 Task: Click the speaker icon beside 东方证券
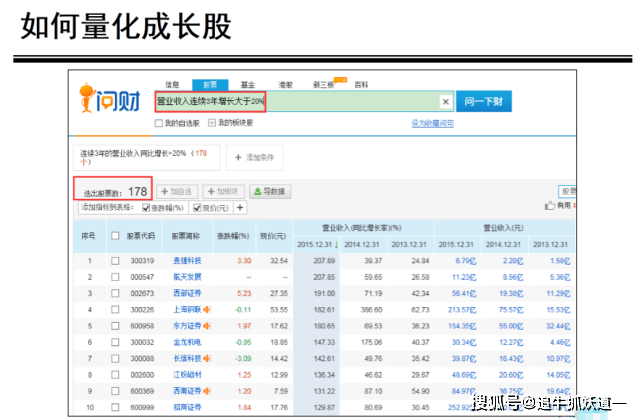pyautogui.click(x=207, y=326)
